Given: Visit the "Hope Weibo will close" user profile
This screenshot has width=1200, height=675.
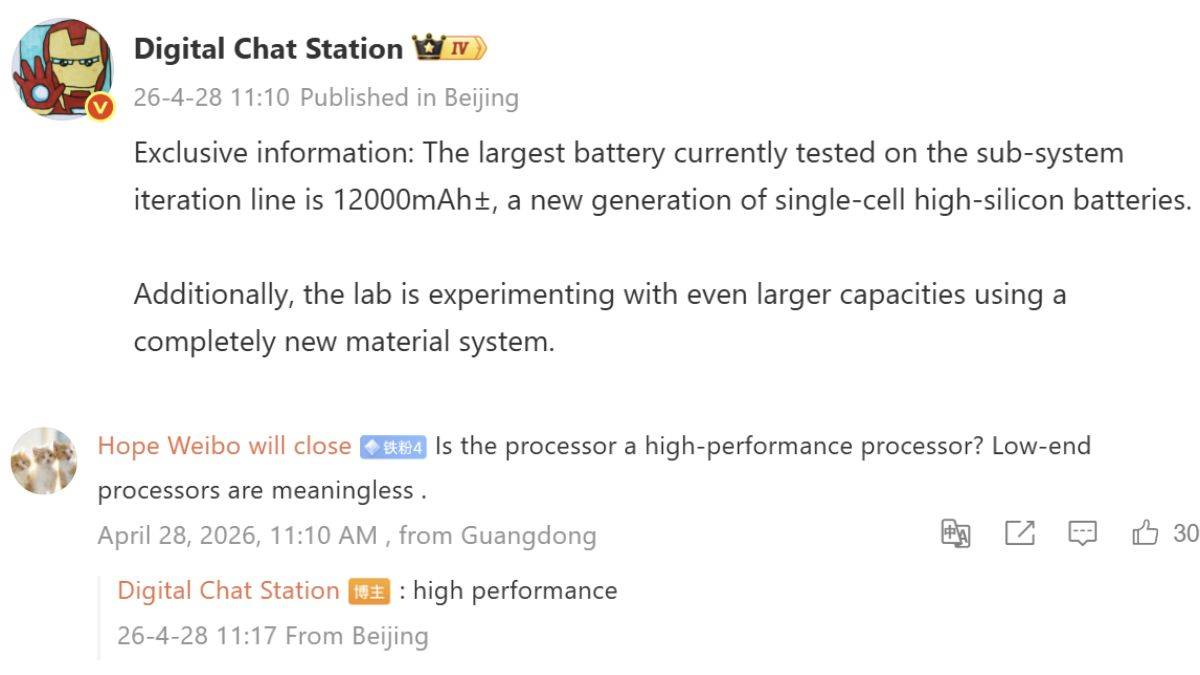Looking at the screenshot, I should click(224, 446).
